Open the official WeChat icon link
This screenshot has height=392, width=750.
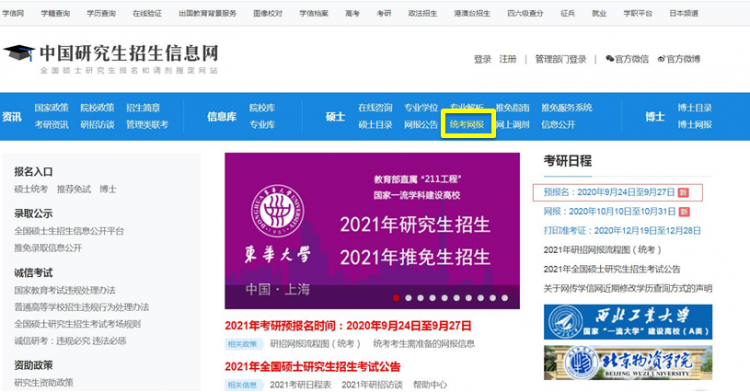click(609, 59)
